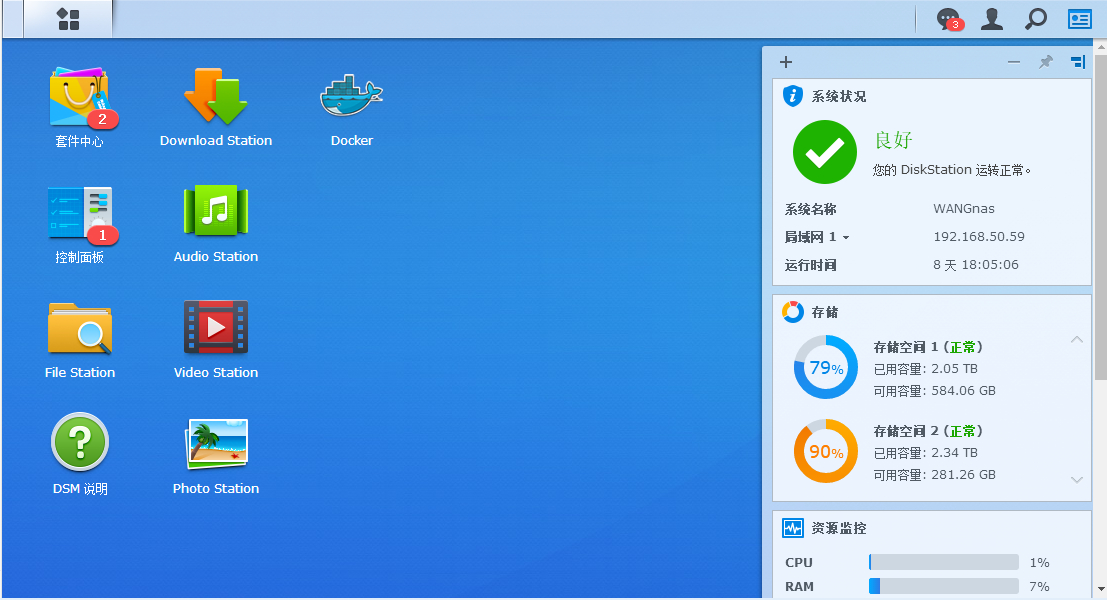The height and width of the screenshot is (600, 1107).
Task: Click the DiskStation 运转正常 message
Action: pyautogui.click(x=952, y=170)
